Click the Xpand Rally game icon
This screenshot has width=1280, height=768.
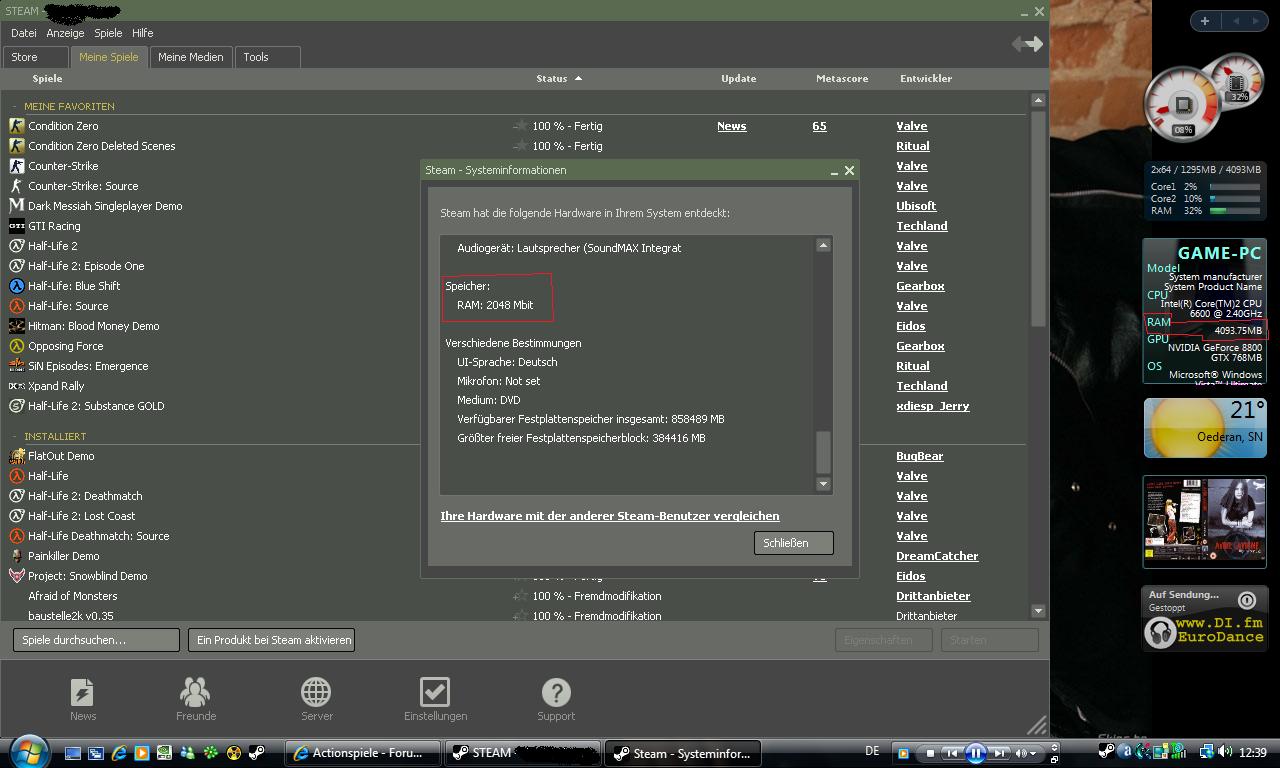click(x=16, y=386)
